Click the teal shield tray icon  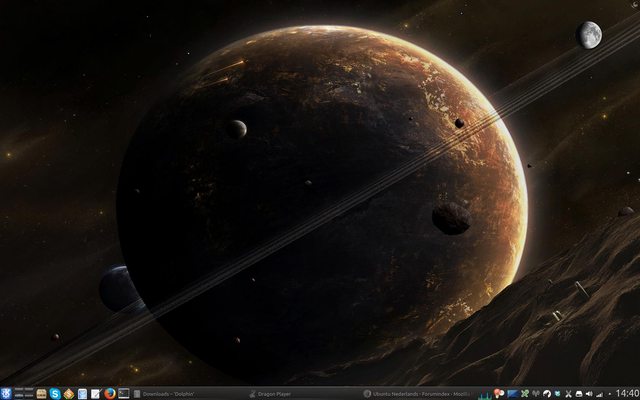[x=558, y=393]
